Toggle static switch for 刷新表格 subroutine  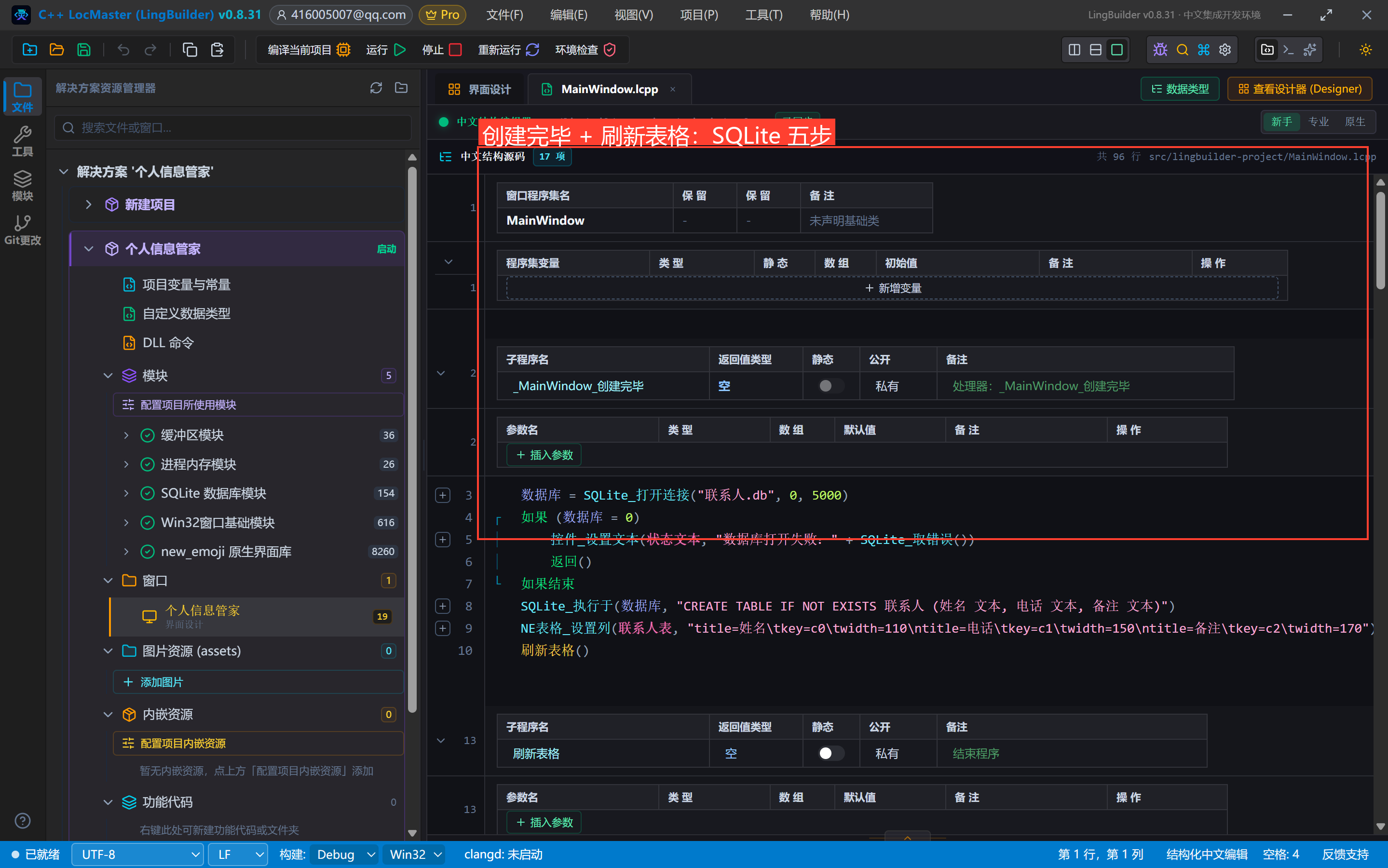[x=830, y=753]
